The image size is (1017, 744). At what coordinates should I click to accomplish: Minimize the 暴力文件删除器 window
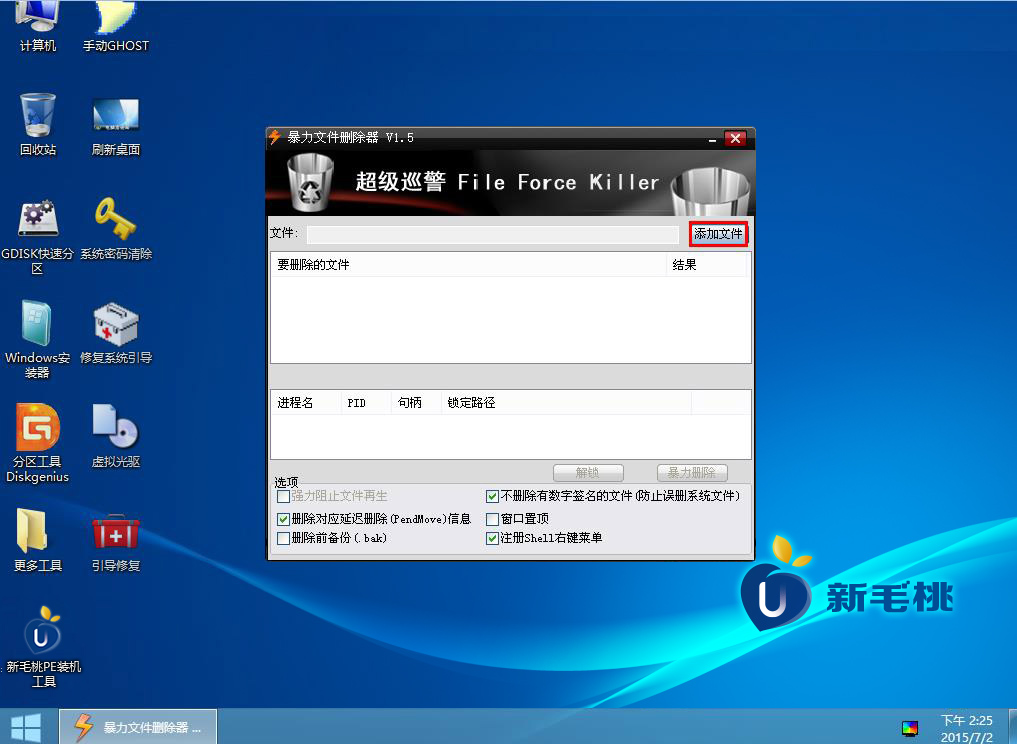(x=712, y=139)
